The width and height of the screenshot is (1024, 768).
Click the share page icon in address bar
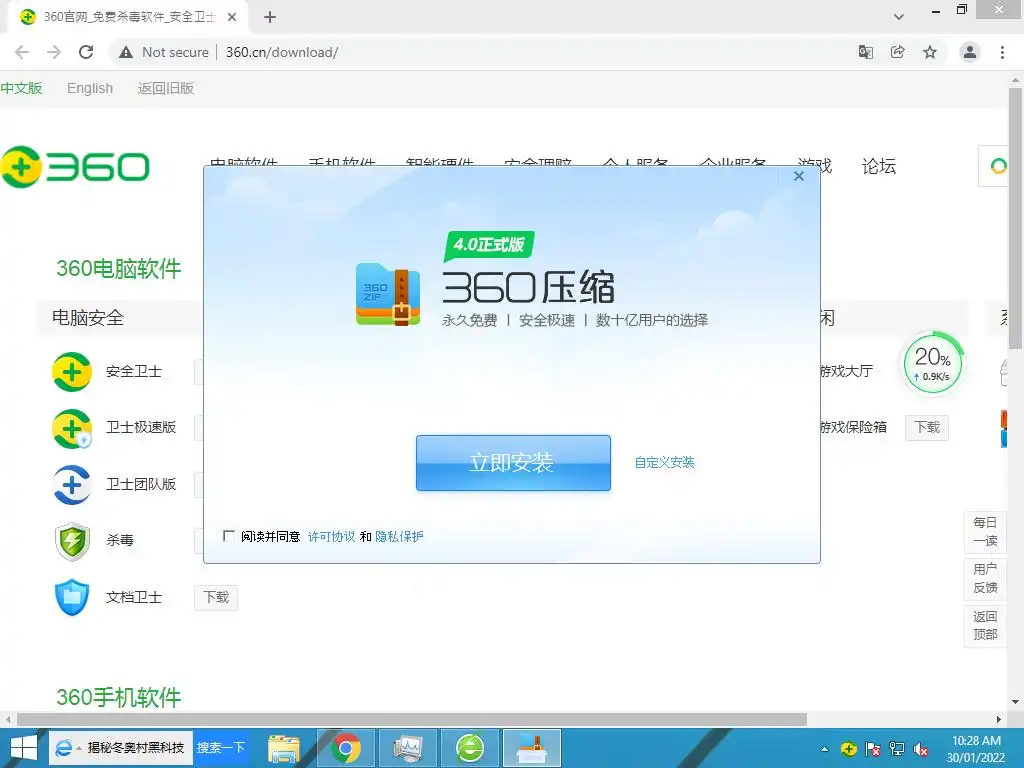point(898,52)
